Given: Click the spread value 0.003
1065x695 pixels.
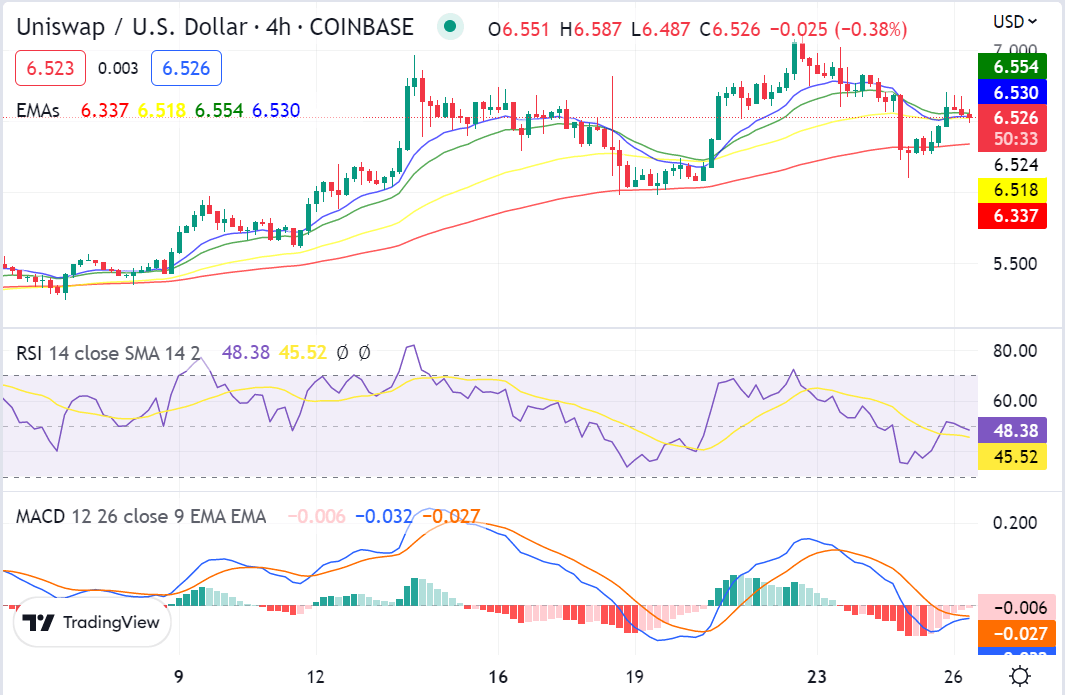Looking at the screenshot, I should 118,68.
